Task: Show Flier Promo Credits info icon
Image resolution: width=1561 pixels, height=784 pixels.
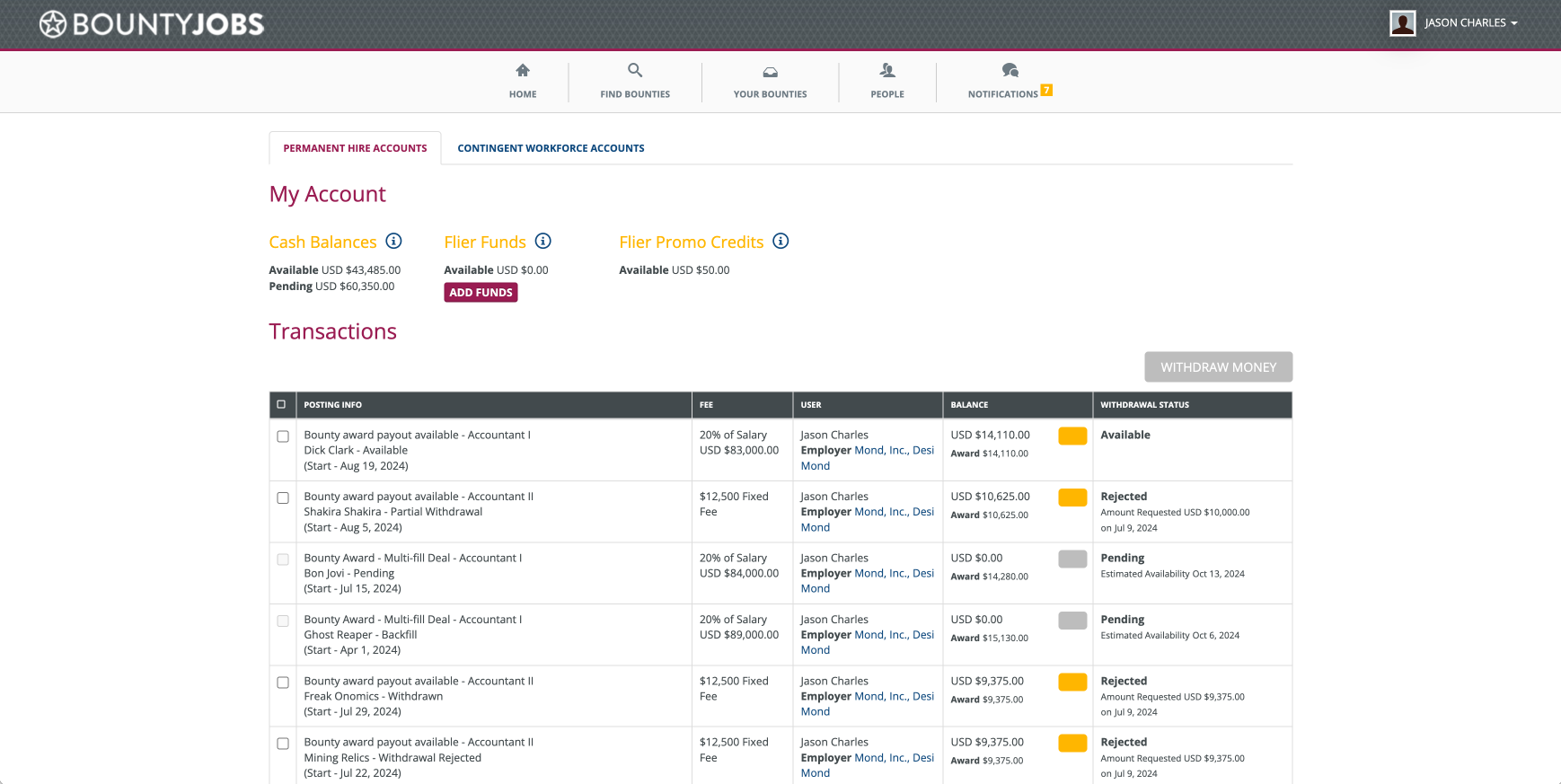Action: tap(780, 241)
